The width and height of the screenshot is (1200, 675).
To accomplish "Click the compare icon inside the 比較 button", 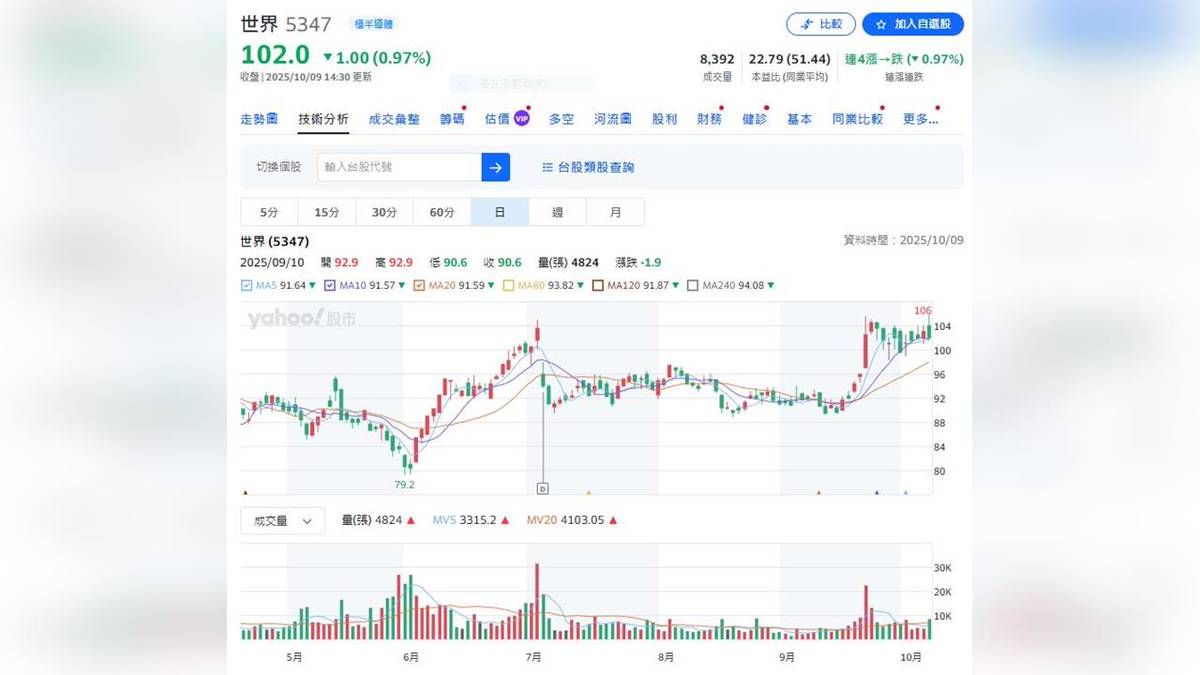I will point(808,23).
